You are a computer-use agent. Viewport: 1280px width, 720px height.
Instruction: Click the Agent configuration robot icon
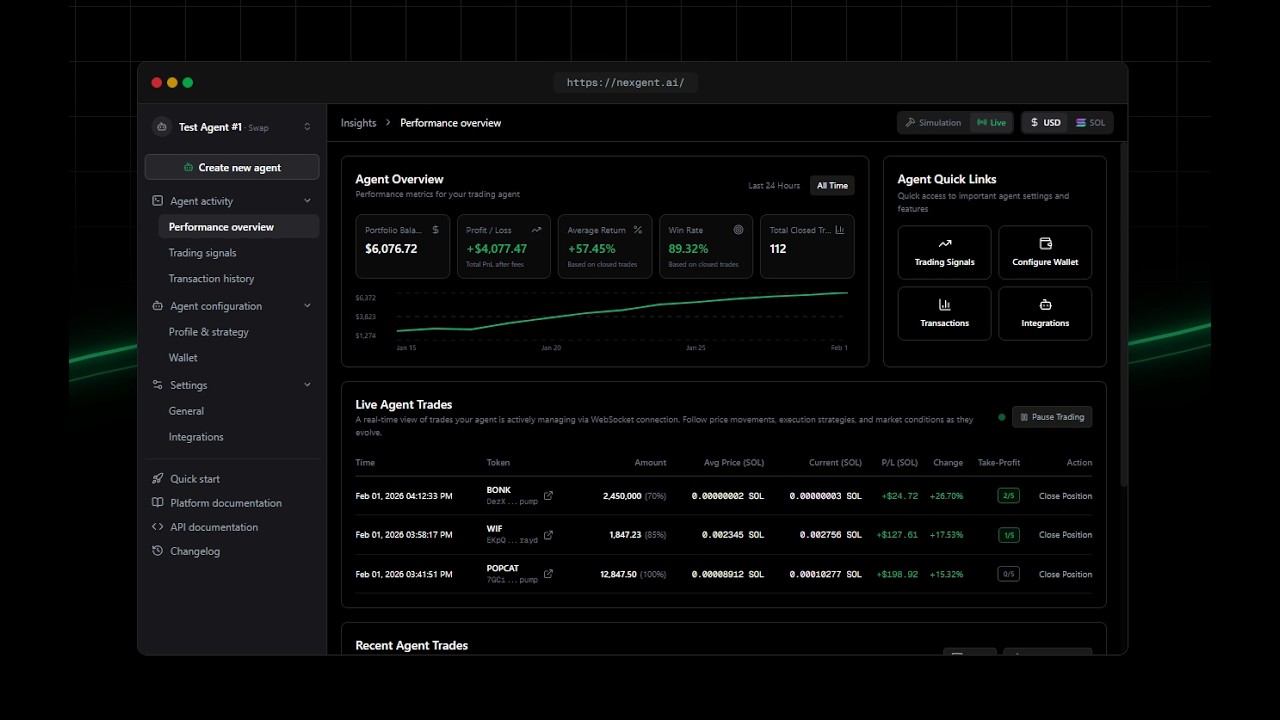[157, 306]
